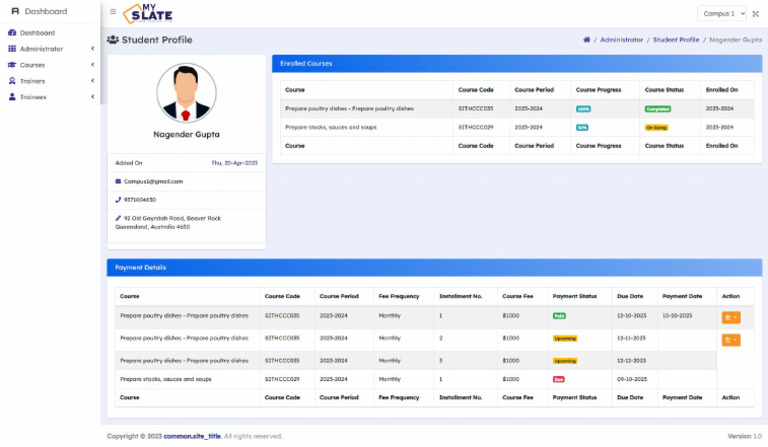Open Dashboard from the sidebar menu
This screenshot has width=768, height=447.
click(37, 33)
